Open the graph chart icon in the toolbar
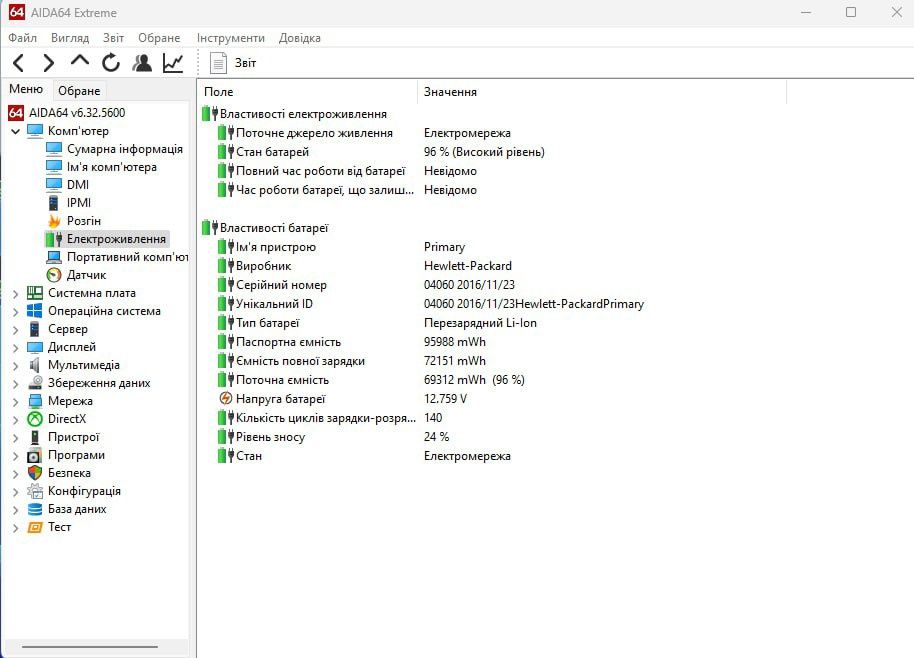 173,62
